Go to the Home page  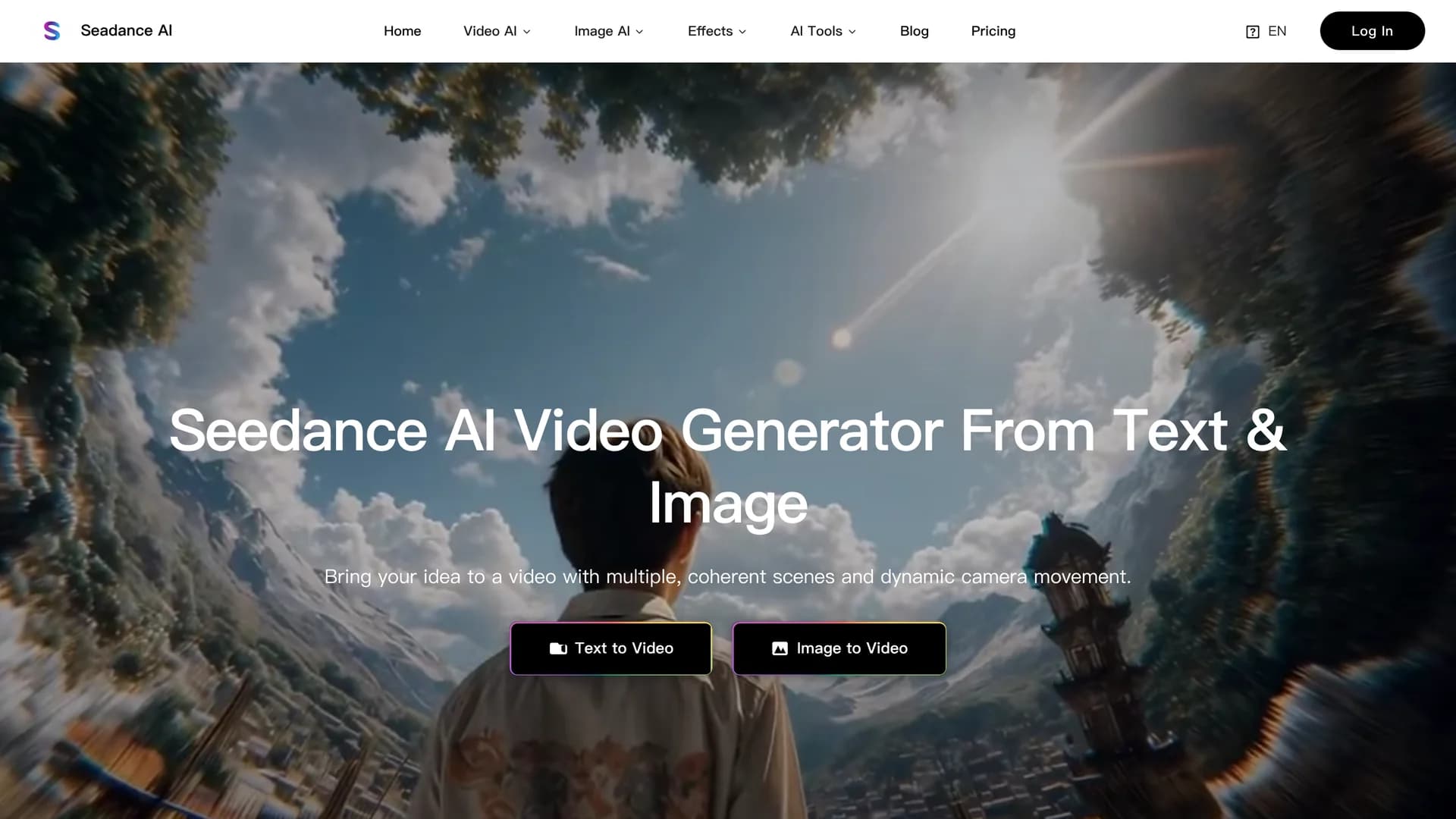point(402,31)
